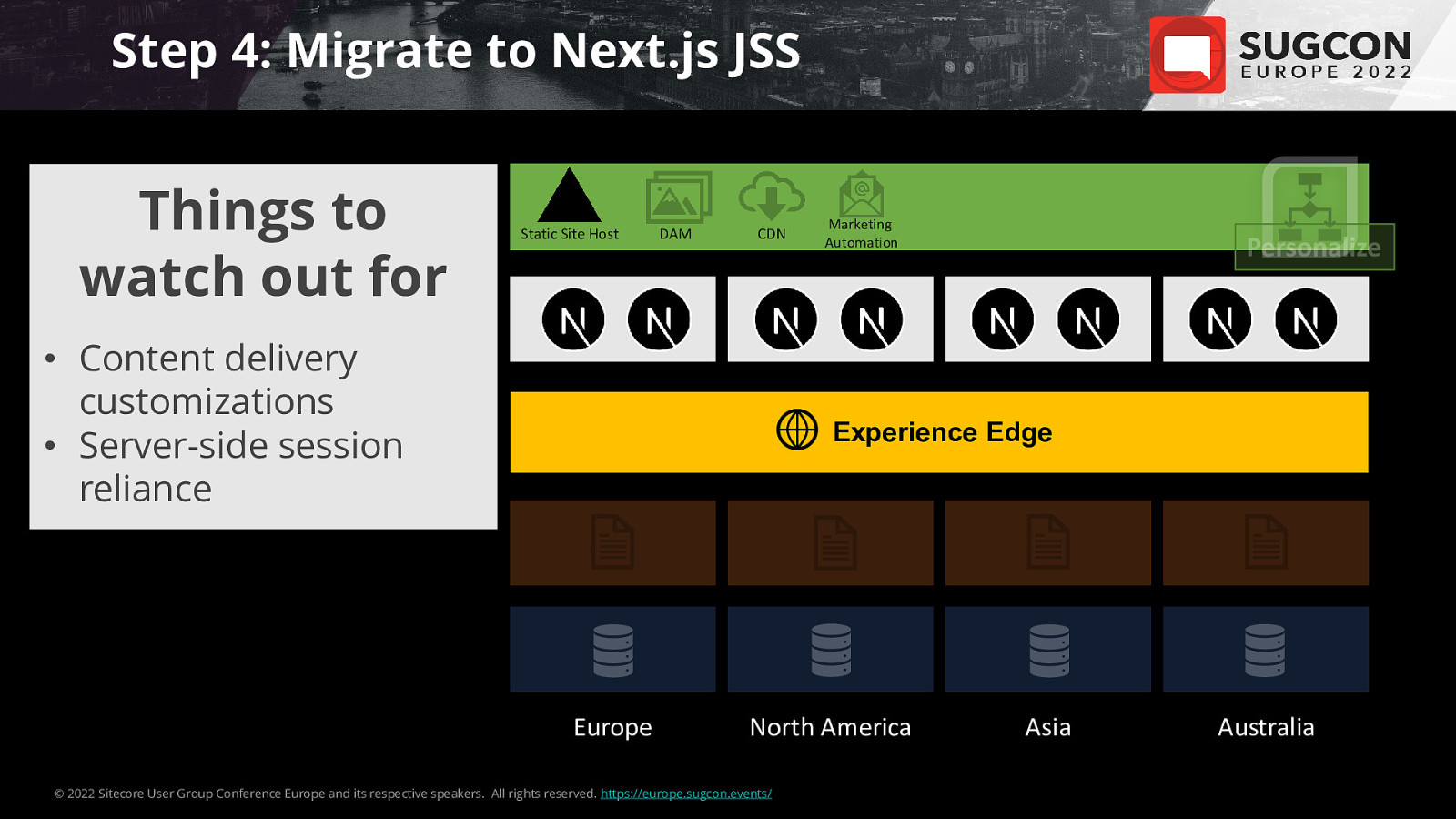
Task: Click the document icon in Europe column
Action: click(612, 542)
